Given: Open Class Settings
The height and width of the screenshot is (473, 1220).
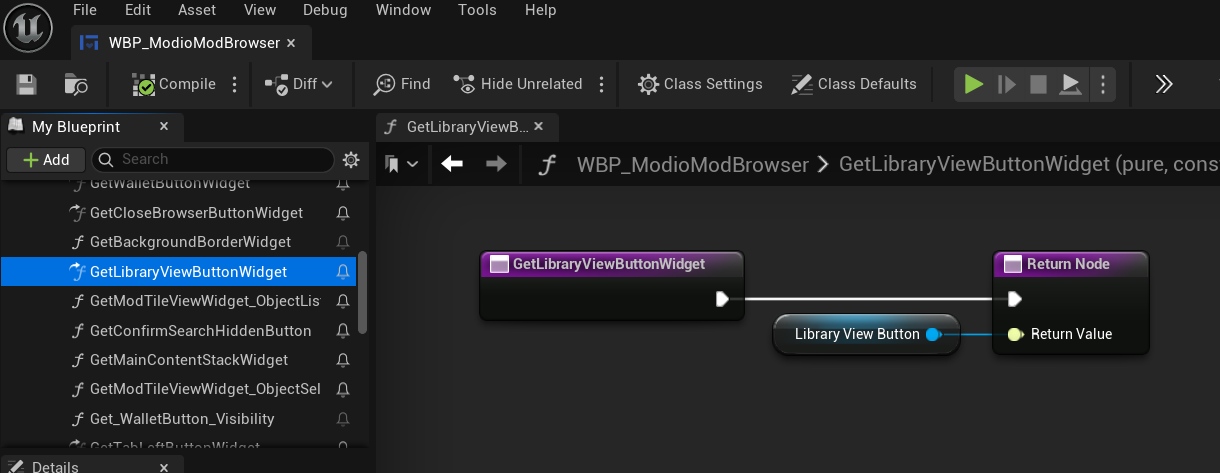Looking at the screenshot, I should (700, 84).
